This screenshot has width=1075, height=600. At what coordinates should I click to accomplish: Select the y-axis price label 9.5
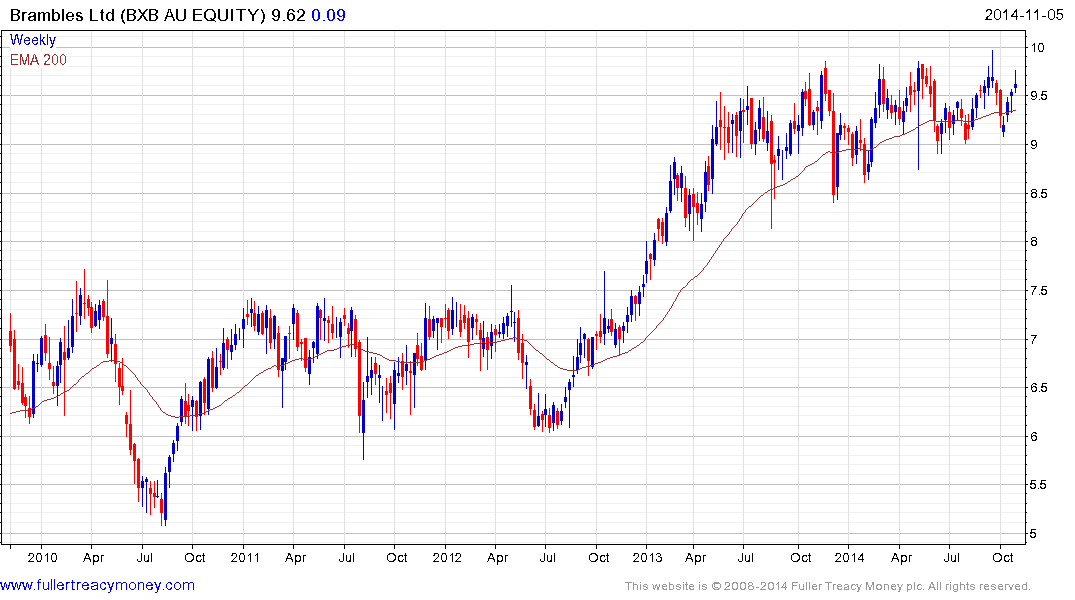[x=1039, y=96]
